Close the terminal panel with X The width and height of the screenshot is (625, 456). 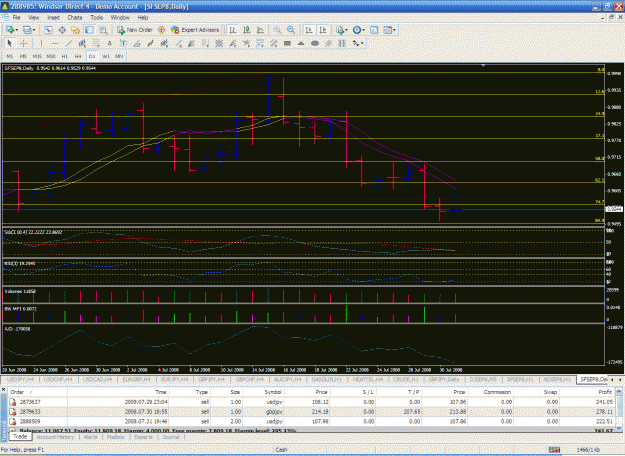[3, 390]
